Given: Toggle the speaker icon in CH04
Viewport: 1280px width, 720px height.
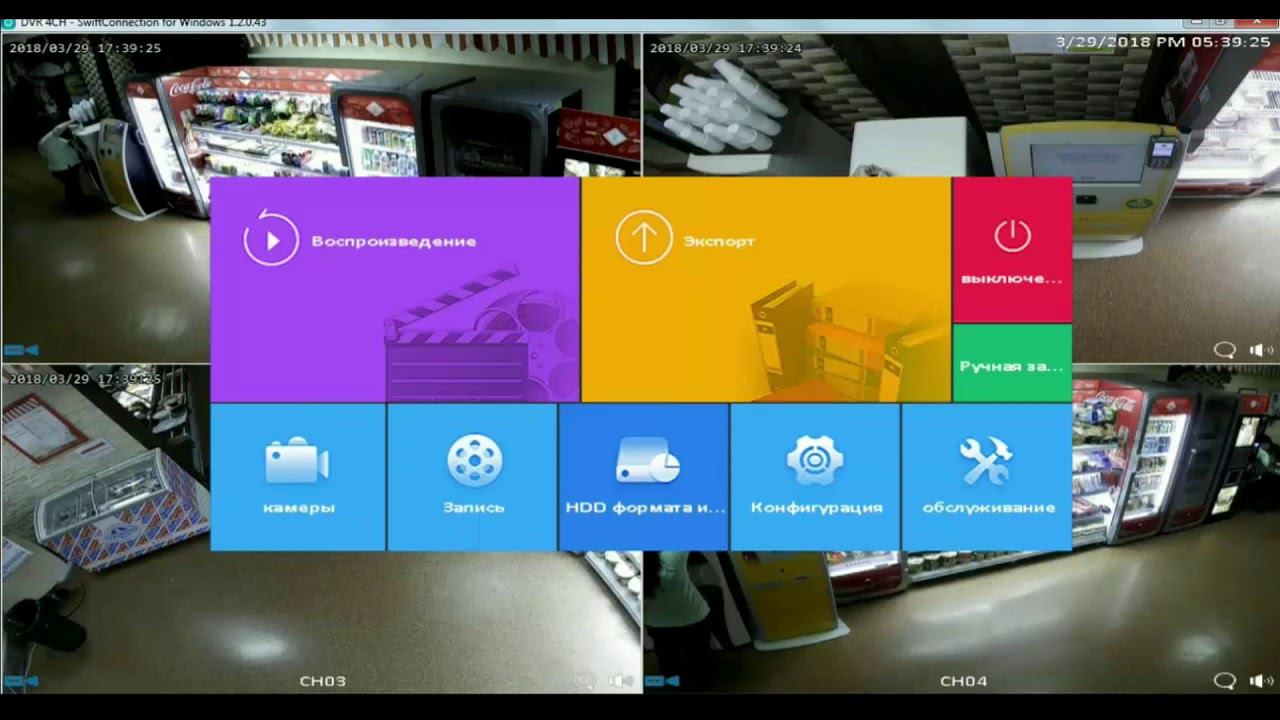Looking at the screenshot, I should 1262,681.
